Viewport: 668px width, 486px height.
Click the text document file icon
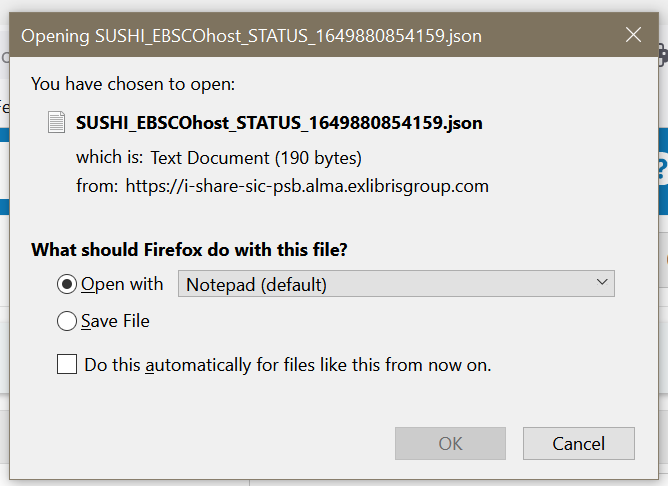(x=56, y=122)
